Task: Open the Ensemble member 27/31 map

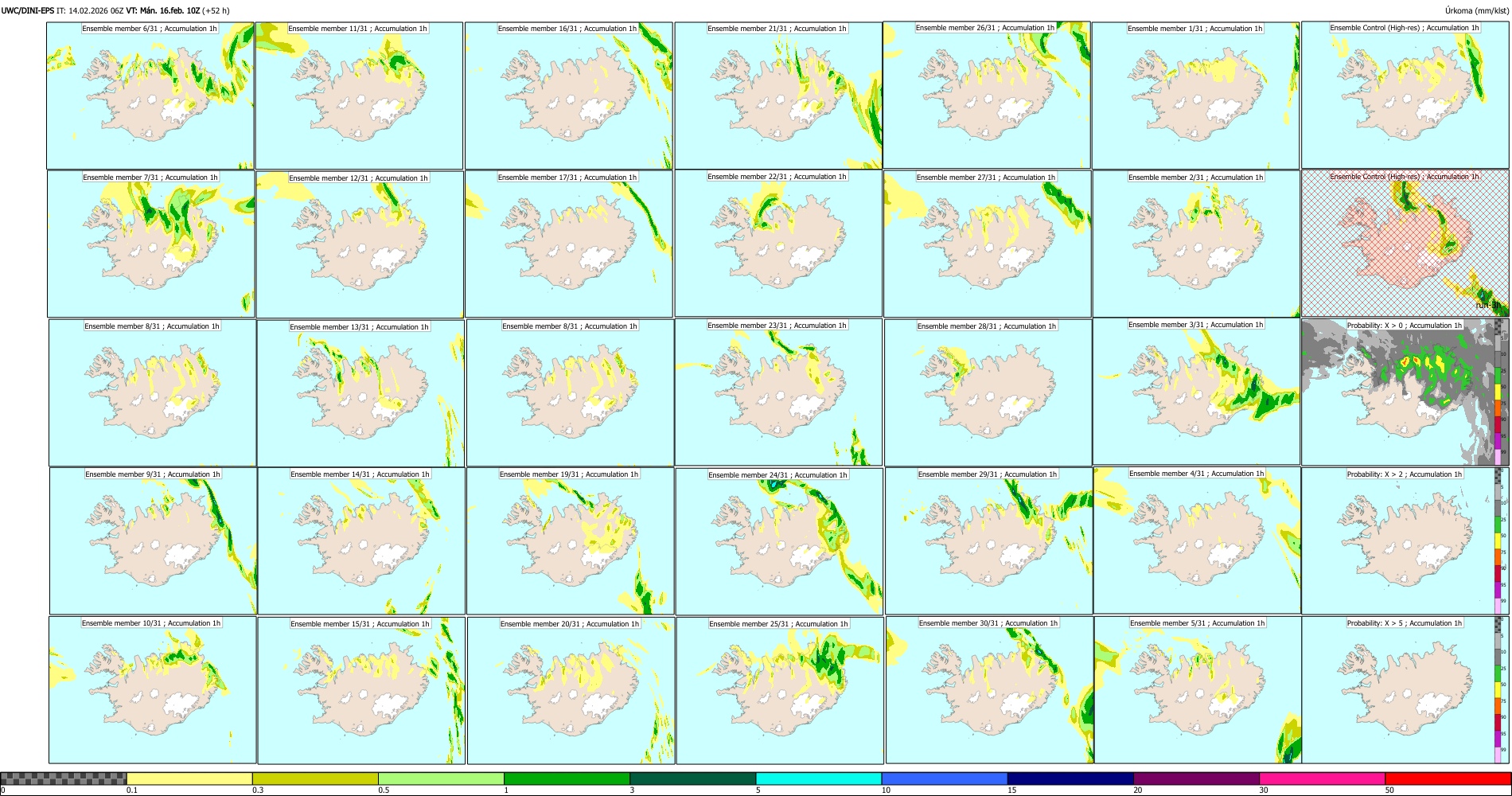Action: [x=988, y=244]
